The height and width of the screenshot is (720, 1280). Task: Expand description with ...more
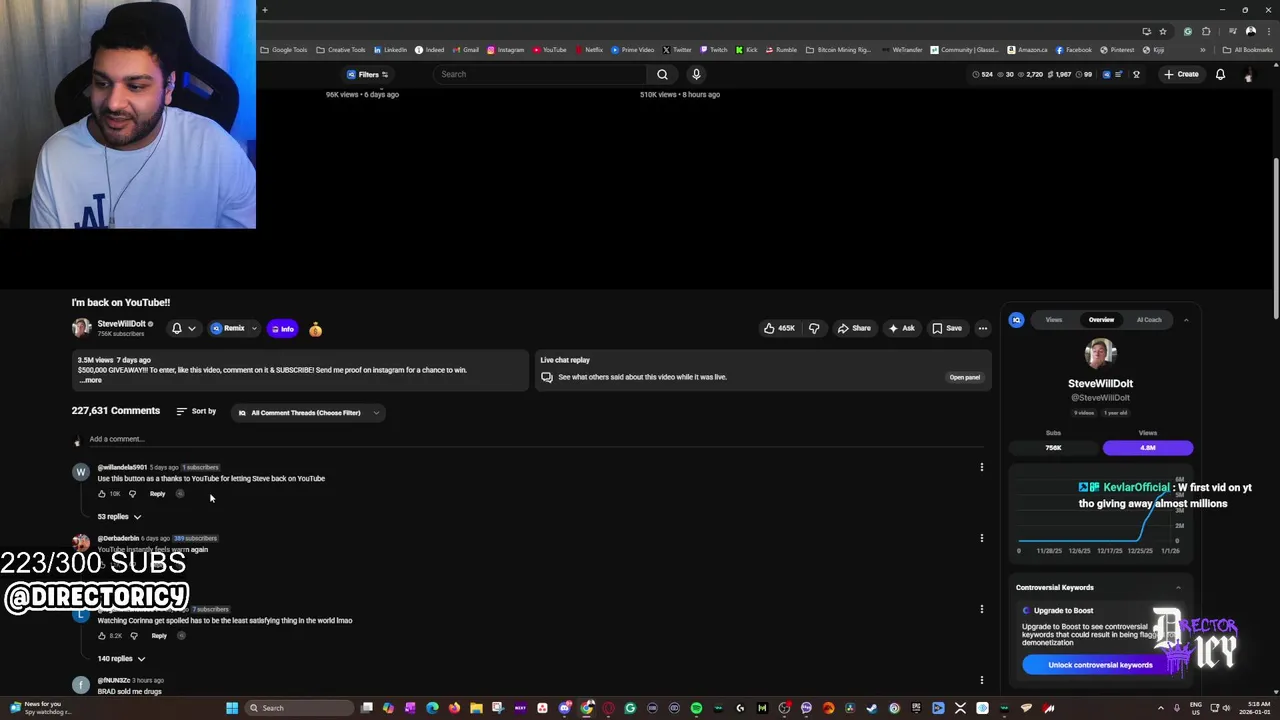click(90, 380)
